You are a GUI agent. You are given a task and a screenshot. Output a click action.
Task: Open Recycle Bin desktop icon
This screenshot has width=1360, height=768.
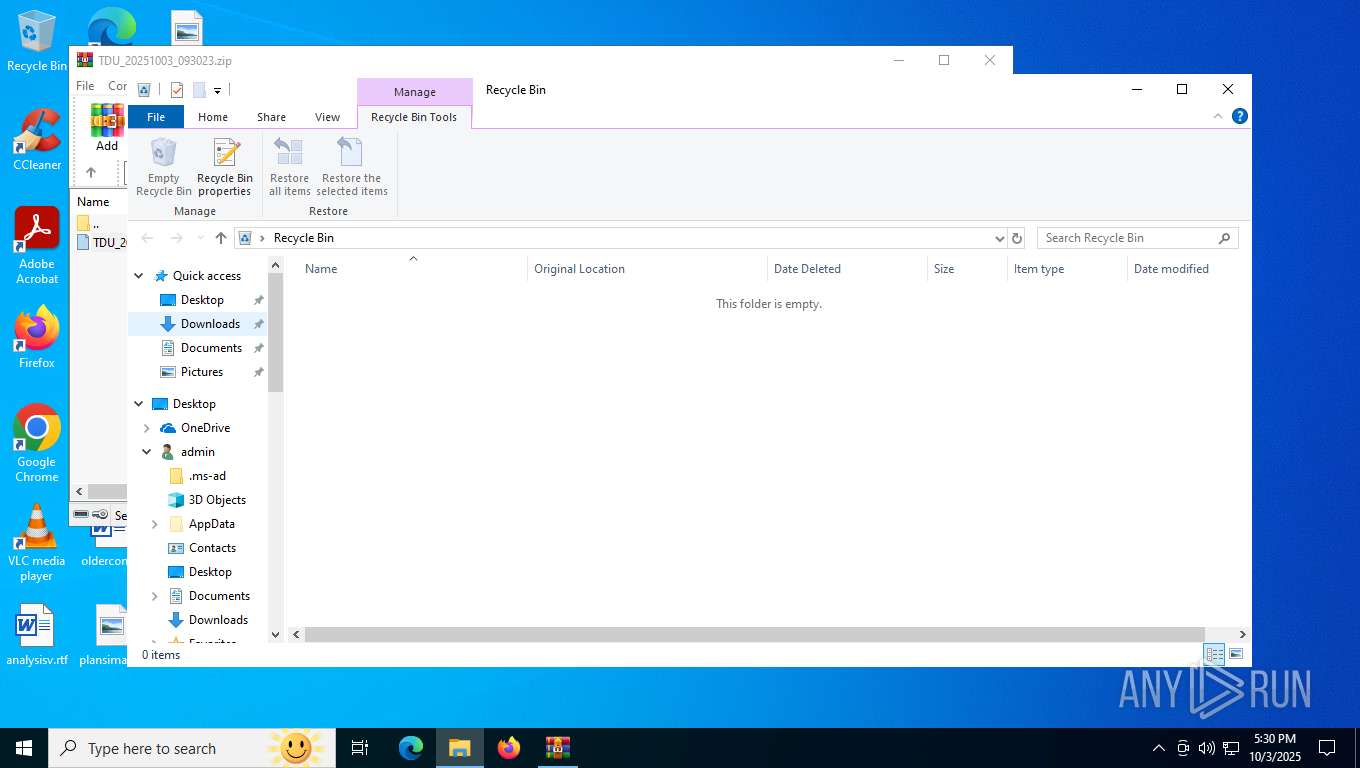(x=37, y=42)
